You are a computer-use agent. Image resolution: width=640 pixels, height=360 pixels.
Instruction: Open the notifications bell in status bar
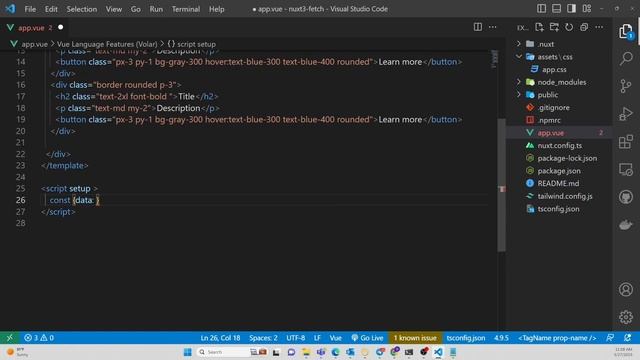coord(627,338)
